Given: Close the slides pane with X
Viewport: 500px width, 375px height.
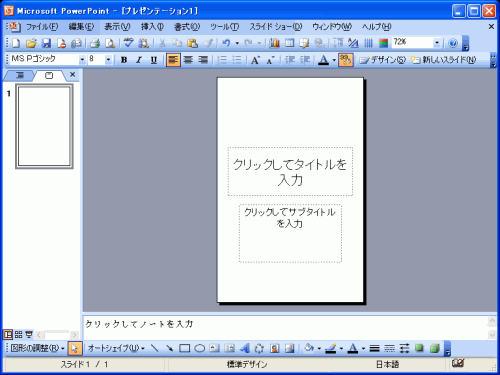Looking at the screenshot, I should [72, 75].
